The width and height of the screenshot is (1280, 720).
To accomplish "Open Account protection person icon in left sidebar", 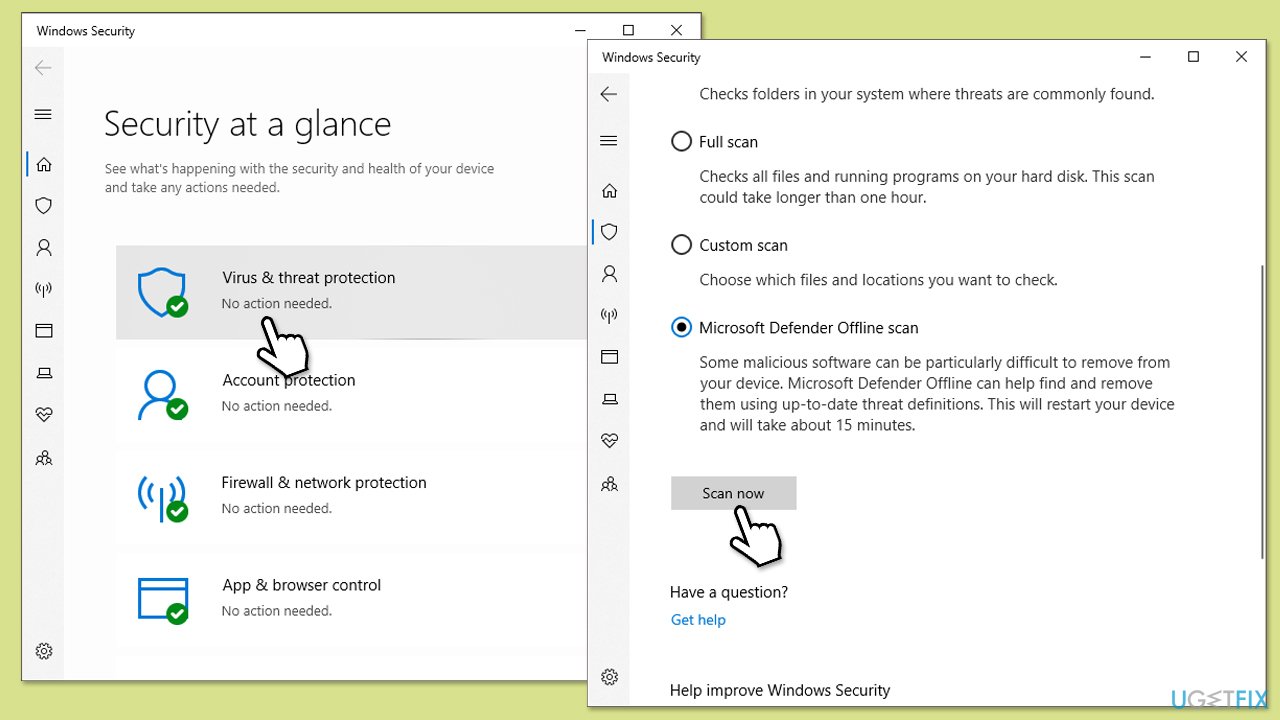I will click(43, 247).
